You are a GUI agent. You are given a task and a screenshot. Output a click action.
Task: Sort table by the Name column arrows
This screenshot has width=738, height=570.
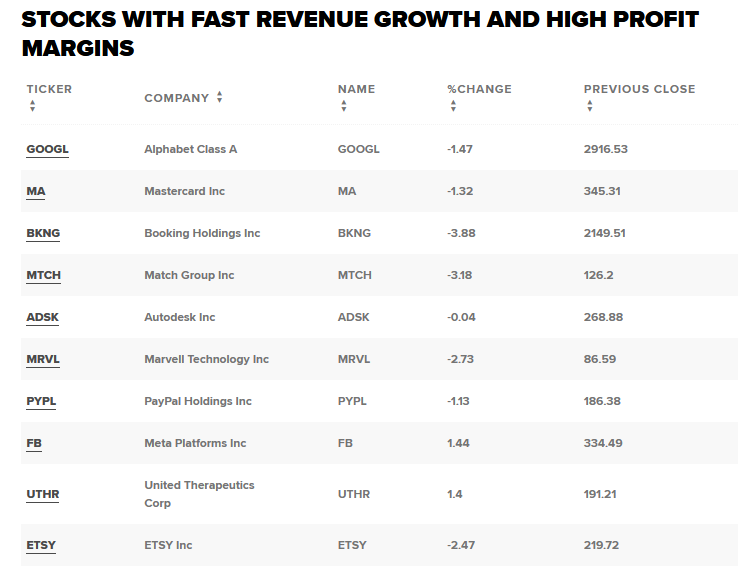344,106
